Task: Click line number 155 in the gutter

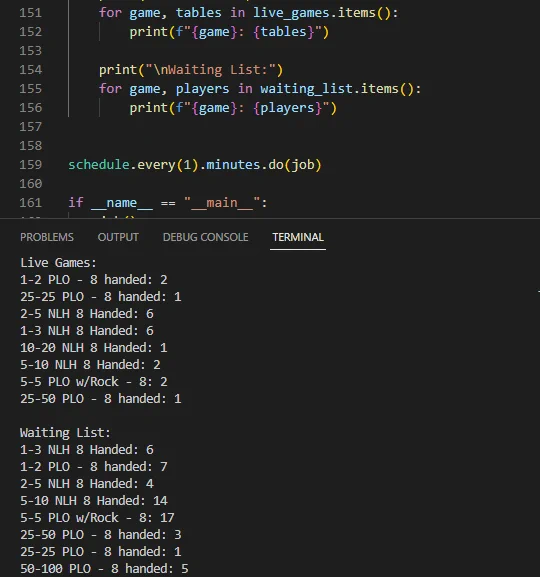Action: coord(31,89)
